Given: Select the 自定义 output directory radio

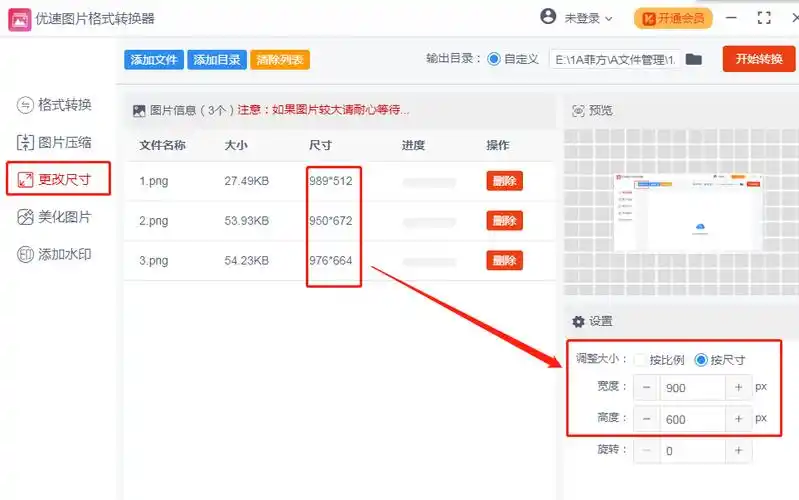Looking at the screenshot, I should point(493,59).
